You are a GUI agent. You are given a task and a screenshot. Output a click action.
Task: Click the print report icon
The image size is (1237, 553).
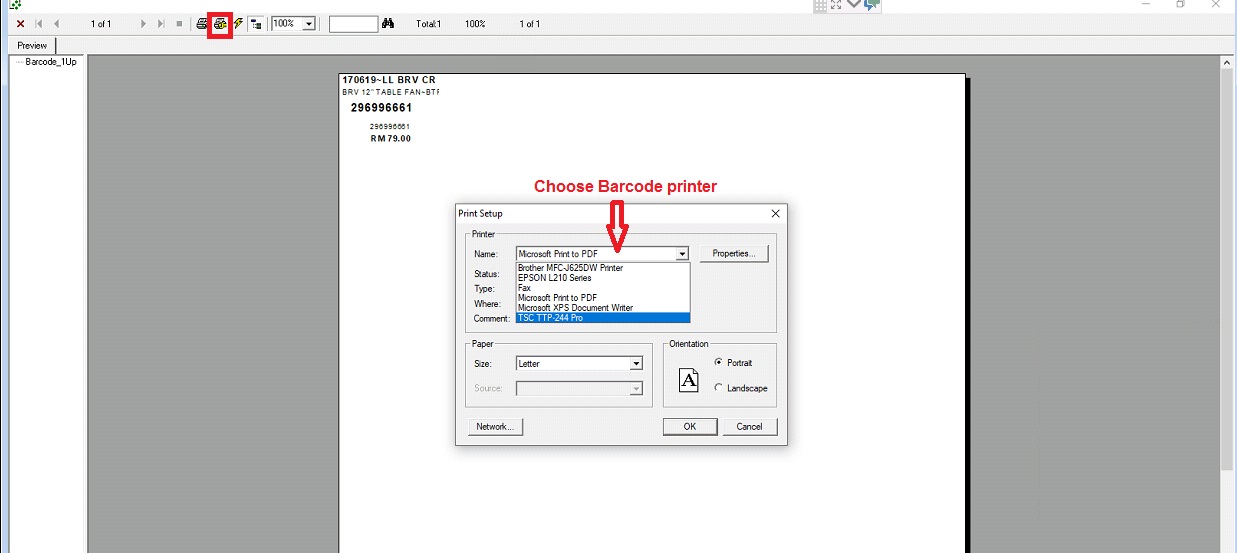point(202,23)
